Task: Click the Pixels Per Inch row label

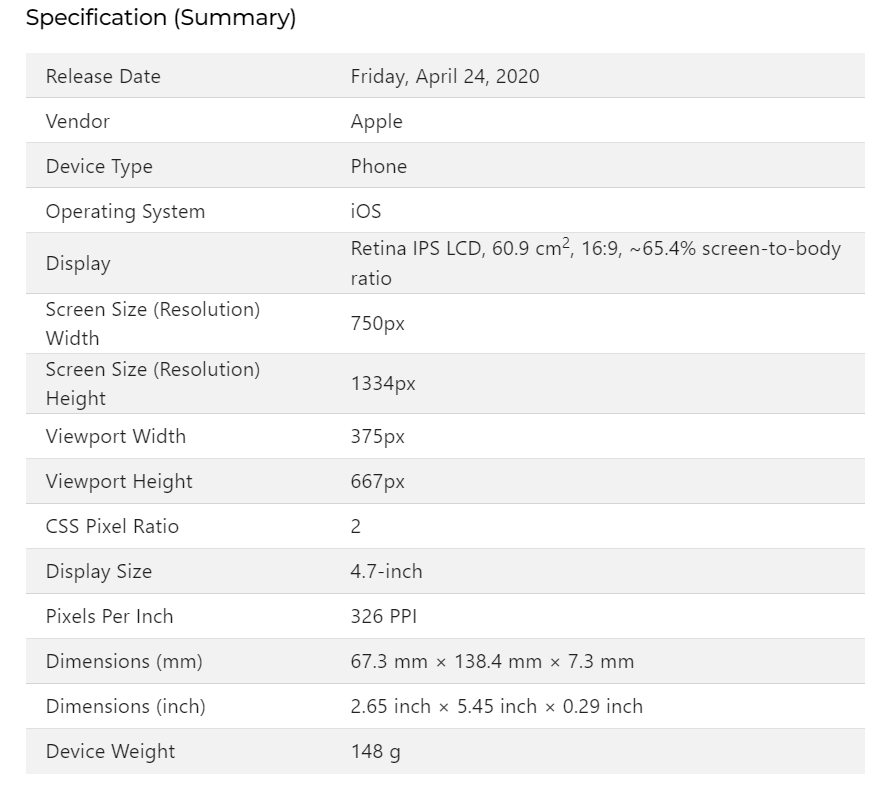Action: click(110, 616)
